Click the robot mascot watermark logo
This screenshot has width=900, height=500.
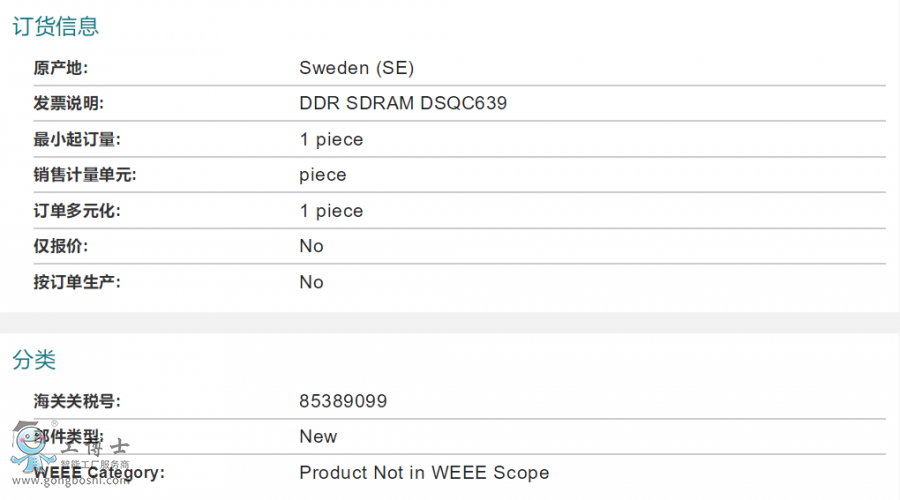click(x=28, y=450)
